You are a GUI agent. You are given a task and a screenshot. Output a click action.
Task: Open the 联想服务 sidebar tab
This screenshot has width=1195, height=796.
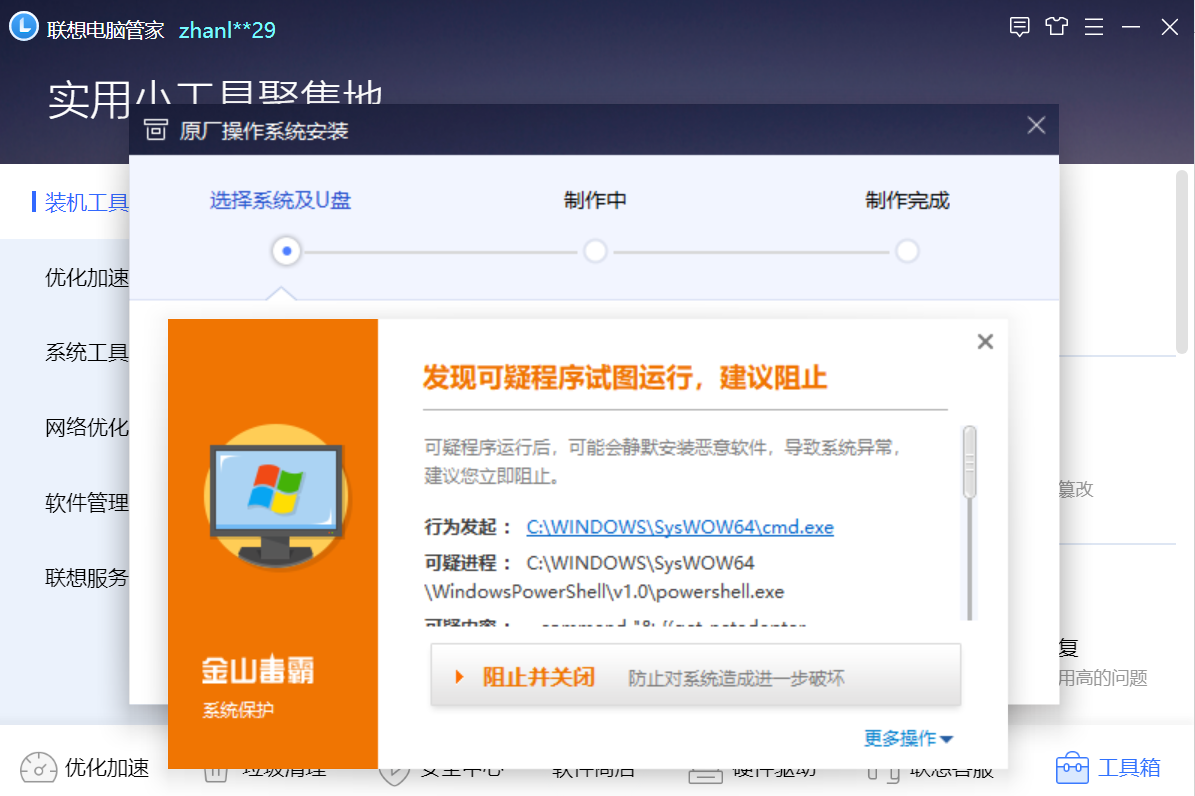tap(86, 577)
